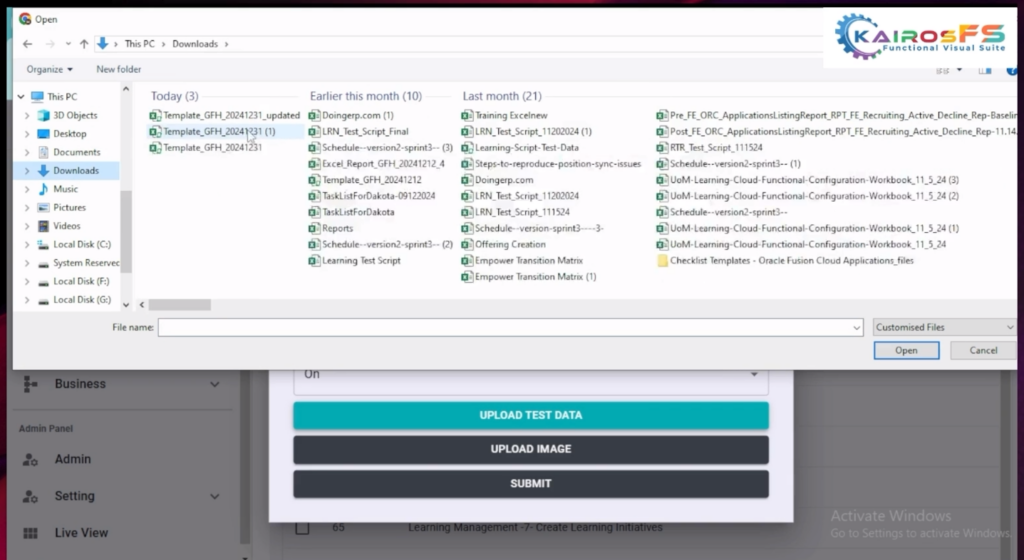Select Downloads in the navigation tree

pos(75,170)
